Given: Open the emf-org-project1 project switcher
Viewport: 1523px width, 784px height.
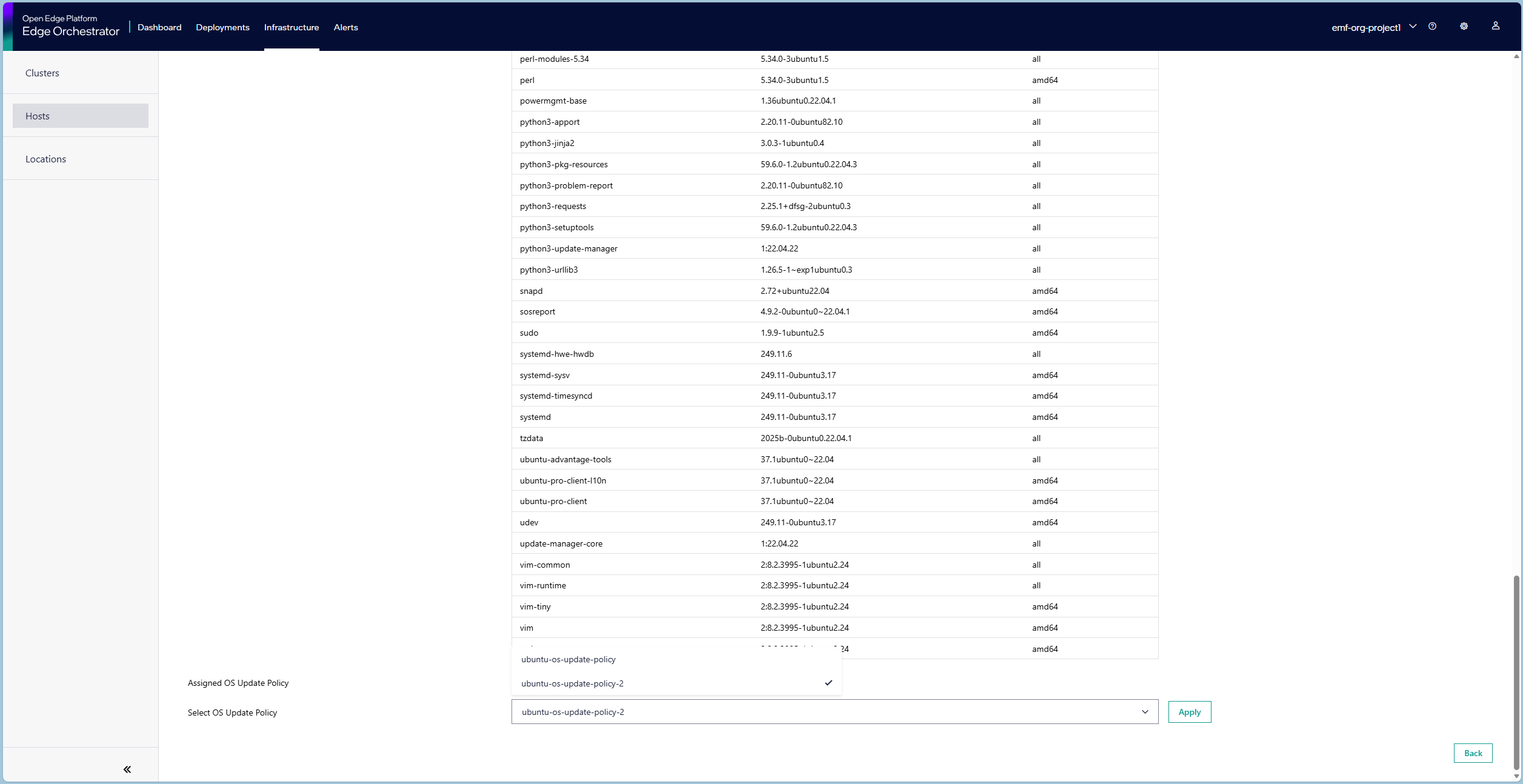Looking at the screenshot, I should (1371, 27).
